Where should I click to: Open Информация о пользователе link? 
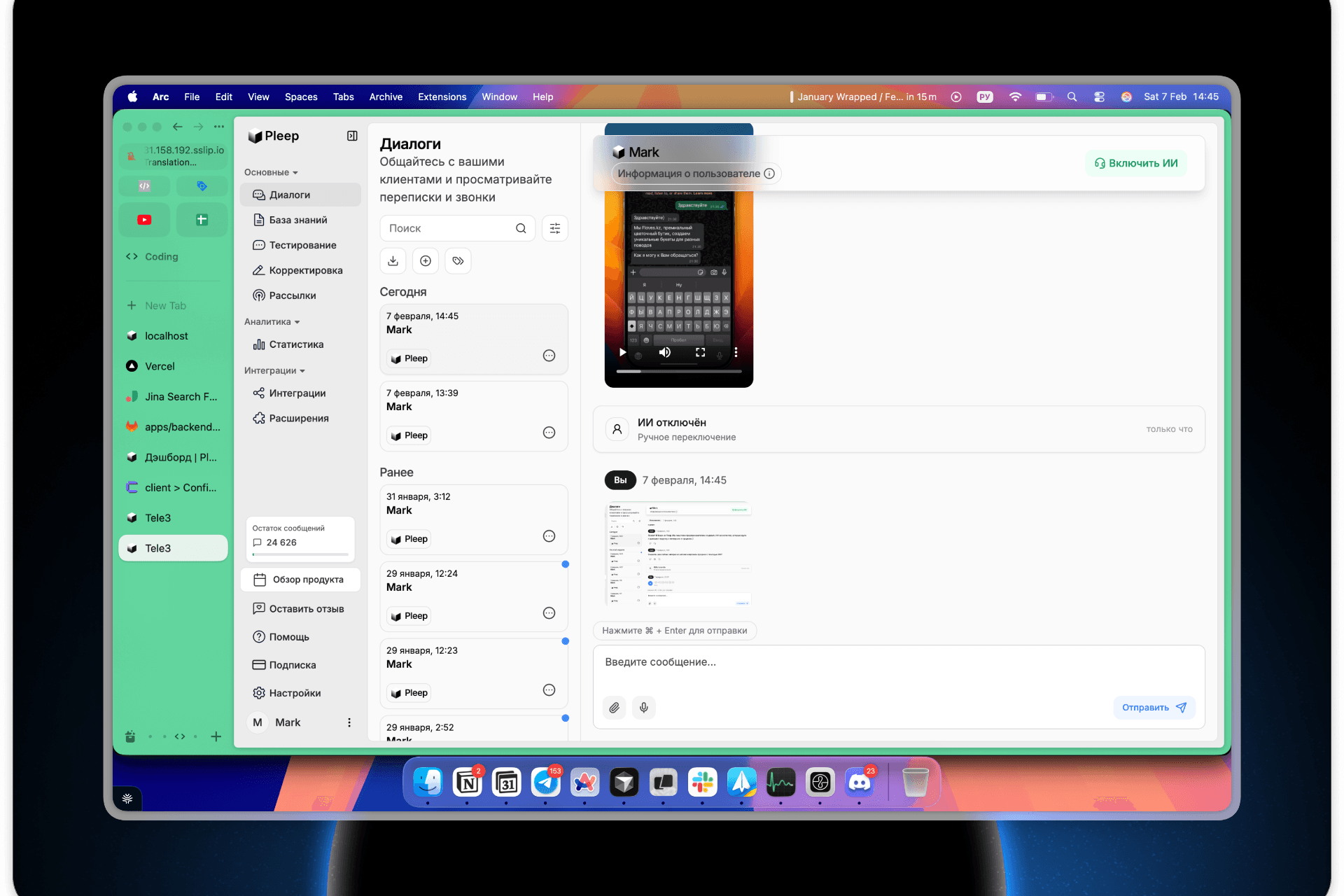tap(695, 174)
